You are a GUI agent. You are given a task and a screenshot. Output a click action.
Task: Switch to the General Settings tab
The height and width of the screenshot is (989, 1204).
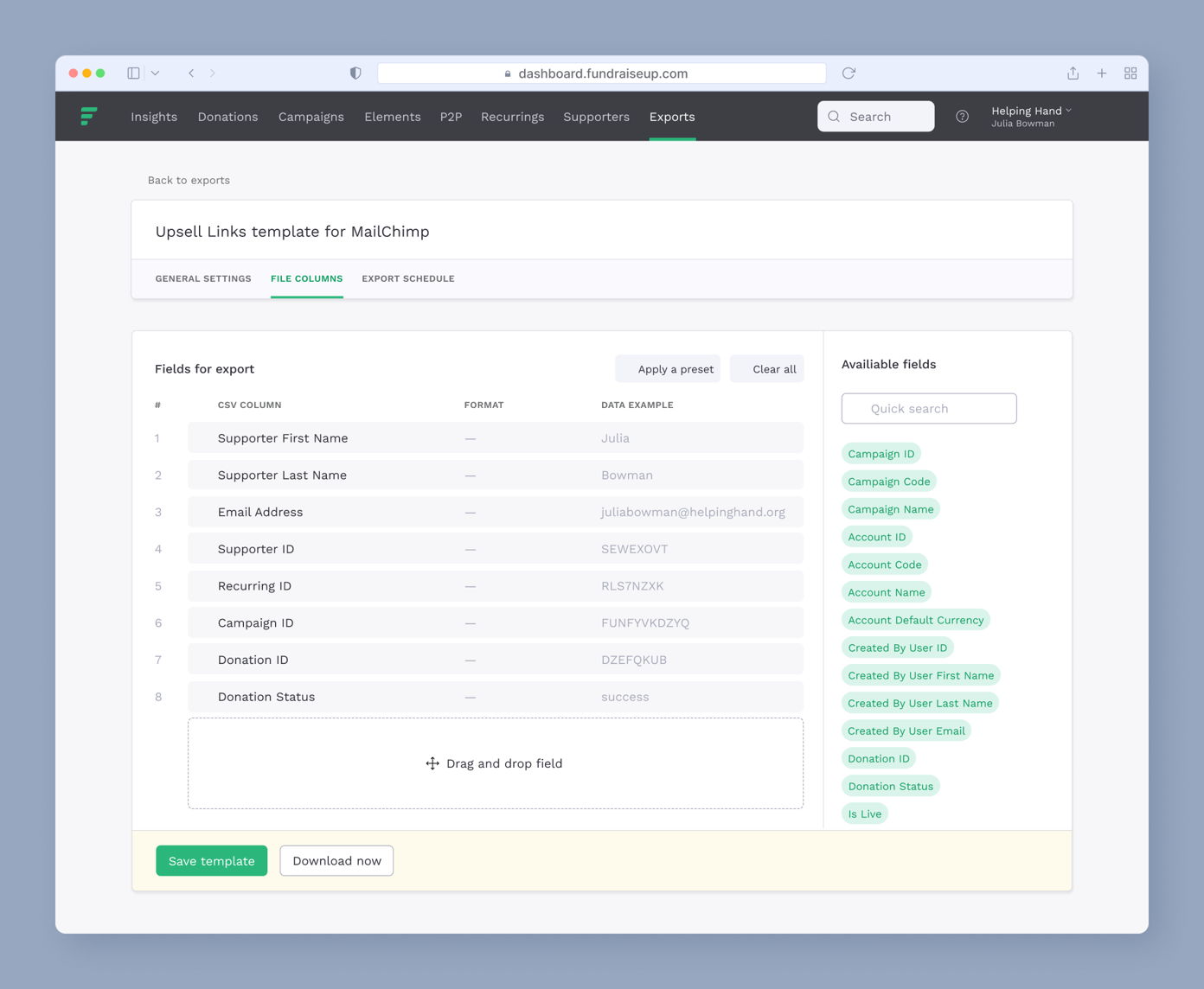pos(203,278)
